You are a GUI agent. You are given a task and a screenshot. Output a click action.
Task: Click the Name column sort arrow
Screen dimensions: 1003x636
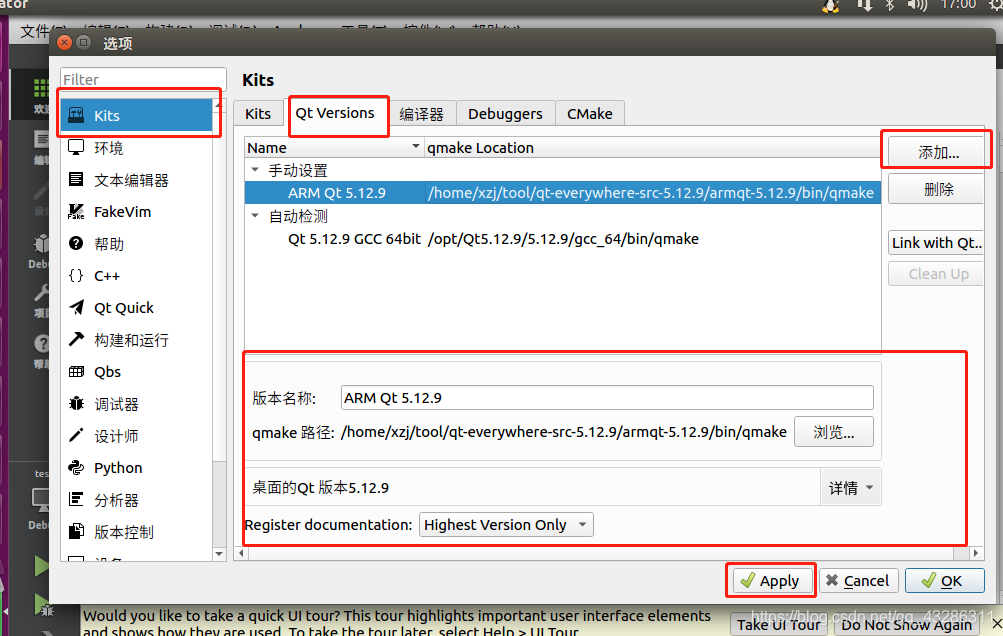point(415,147)
